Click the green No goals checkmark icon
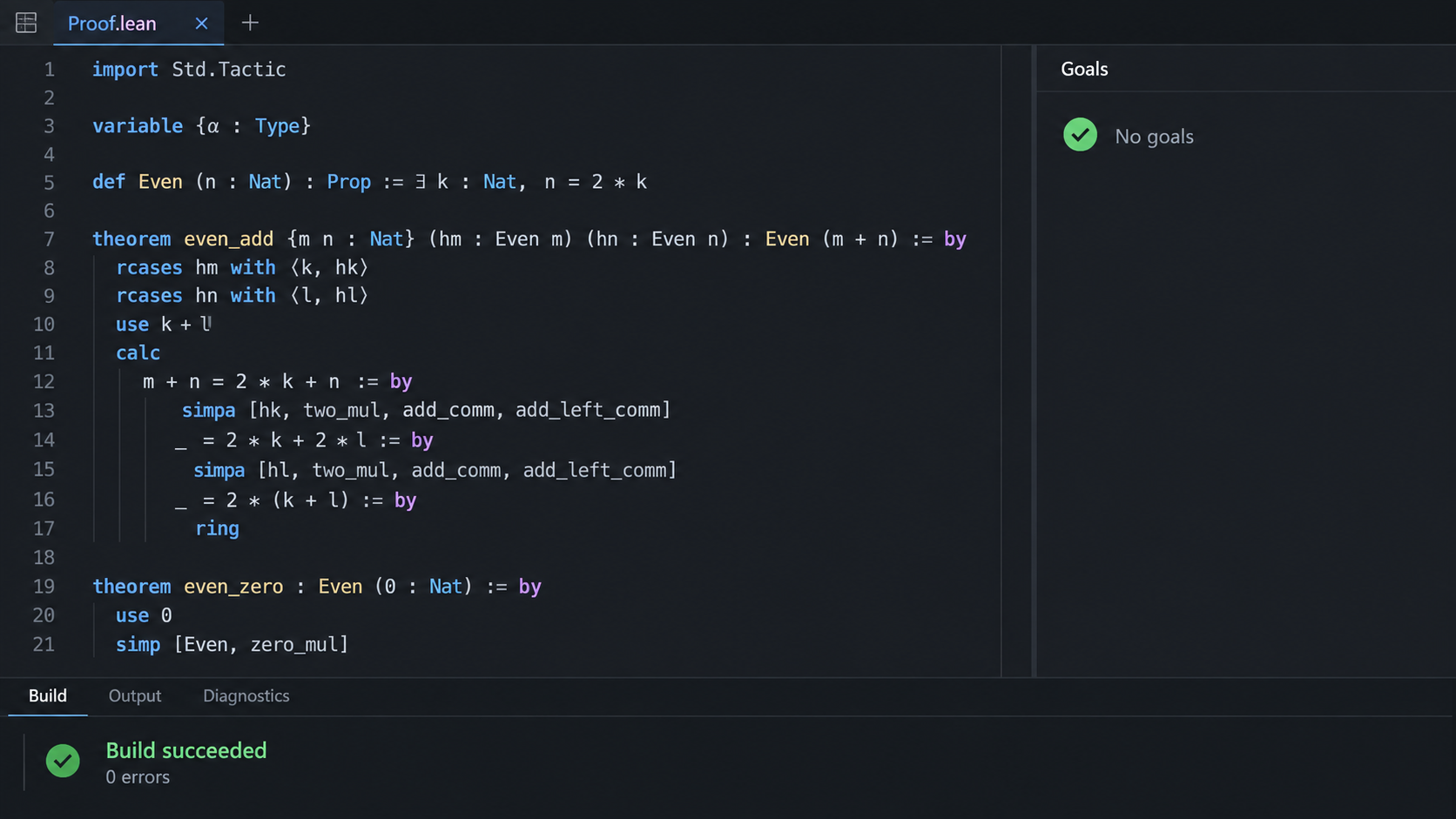 [x=1080, y=135]
